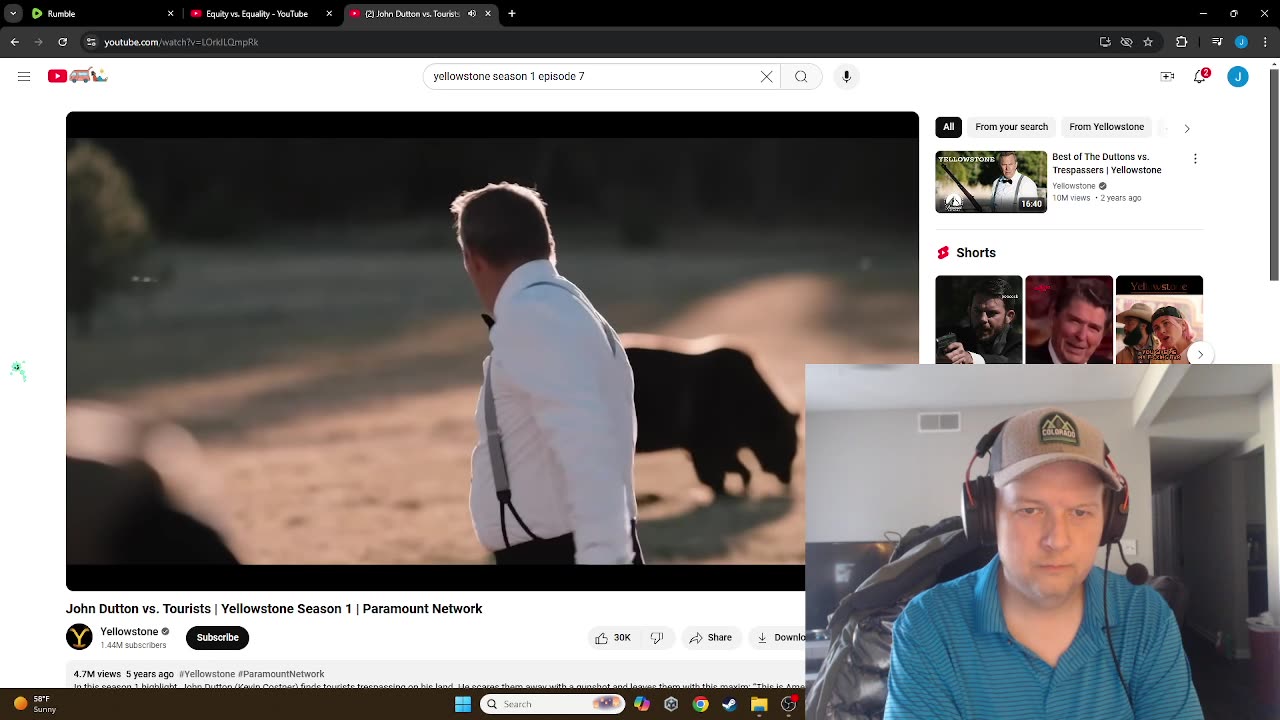Viewport: 1280px width, 720px height.
Task: Open the media control icon in toolbar
Action: pos(1217,42)
